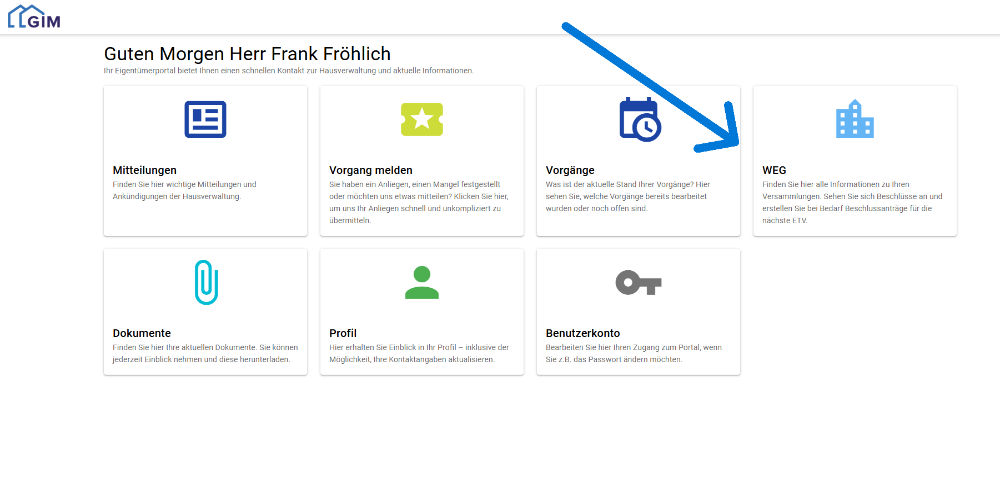Click the Benutzerkonto card title
This screenshot has height=500, width=1000.
pos(583,334)
